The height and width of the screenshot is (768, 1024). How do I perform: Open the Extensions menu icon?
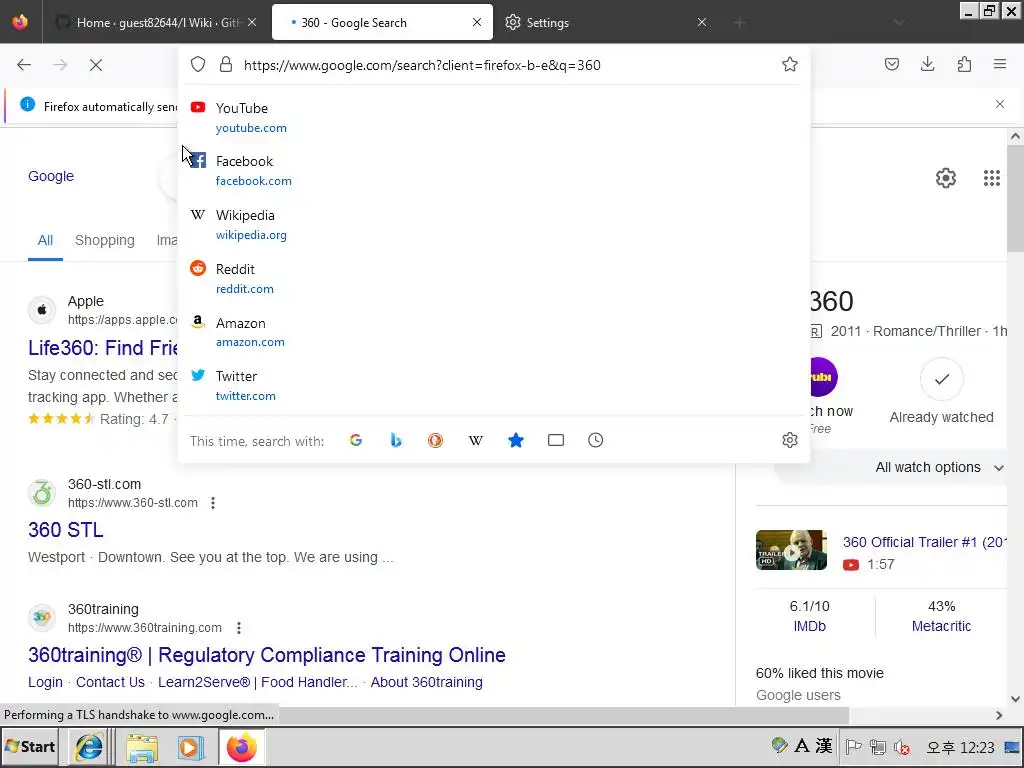pyautogui.click(x=964, y=64)
